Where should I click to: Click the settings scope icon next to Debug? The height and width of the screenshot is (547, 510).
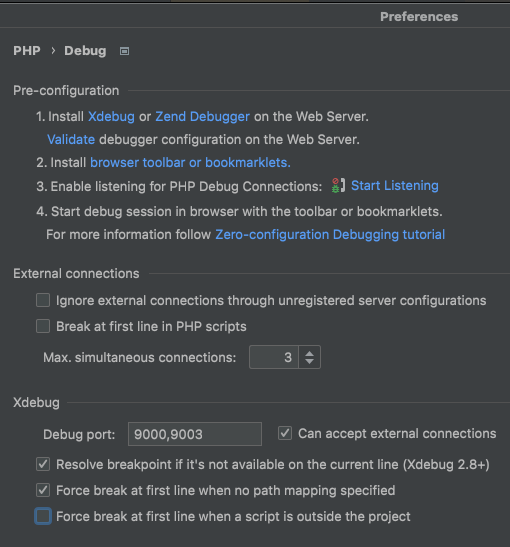(125, 51)
